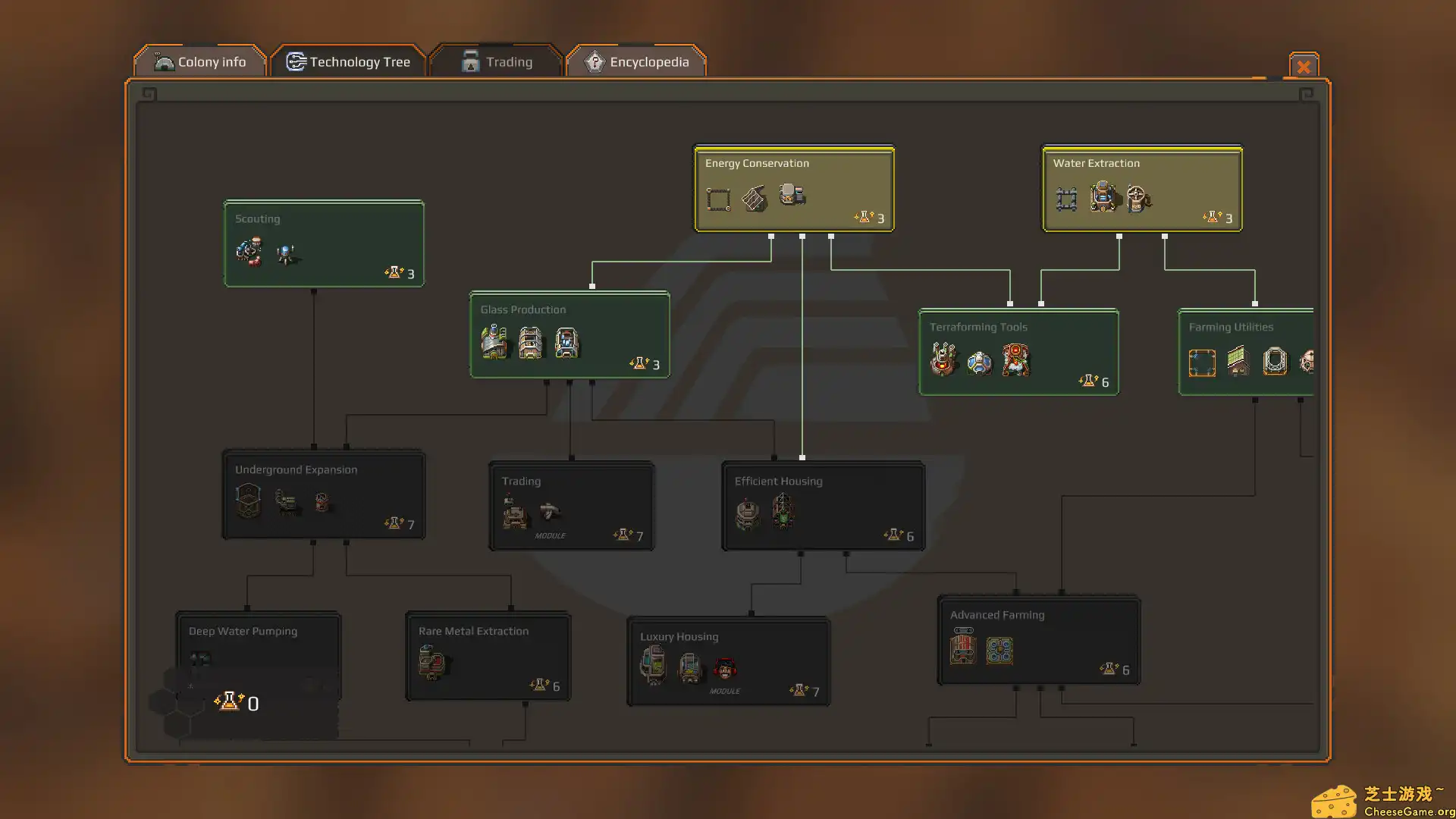Select the dome icon in Efficient Housing
This screenshot has width=1456, height=819.
(x=748, y=513)
